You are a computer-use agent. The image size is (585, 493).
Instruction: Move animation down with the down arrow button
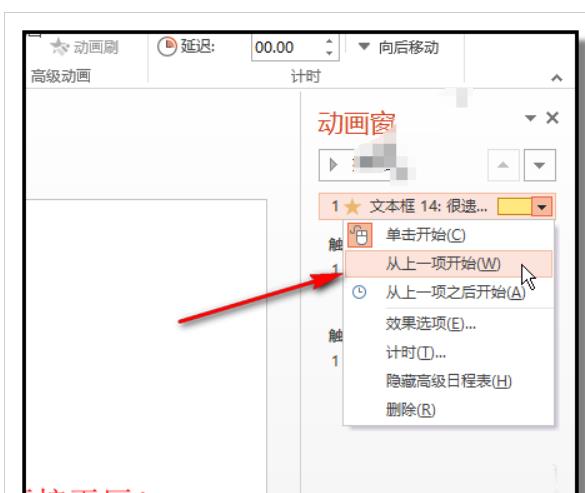pos(539,165)
